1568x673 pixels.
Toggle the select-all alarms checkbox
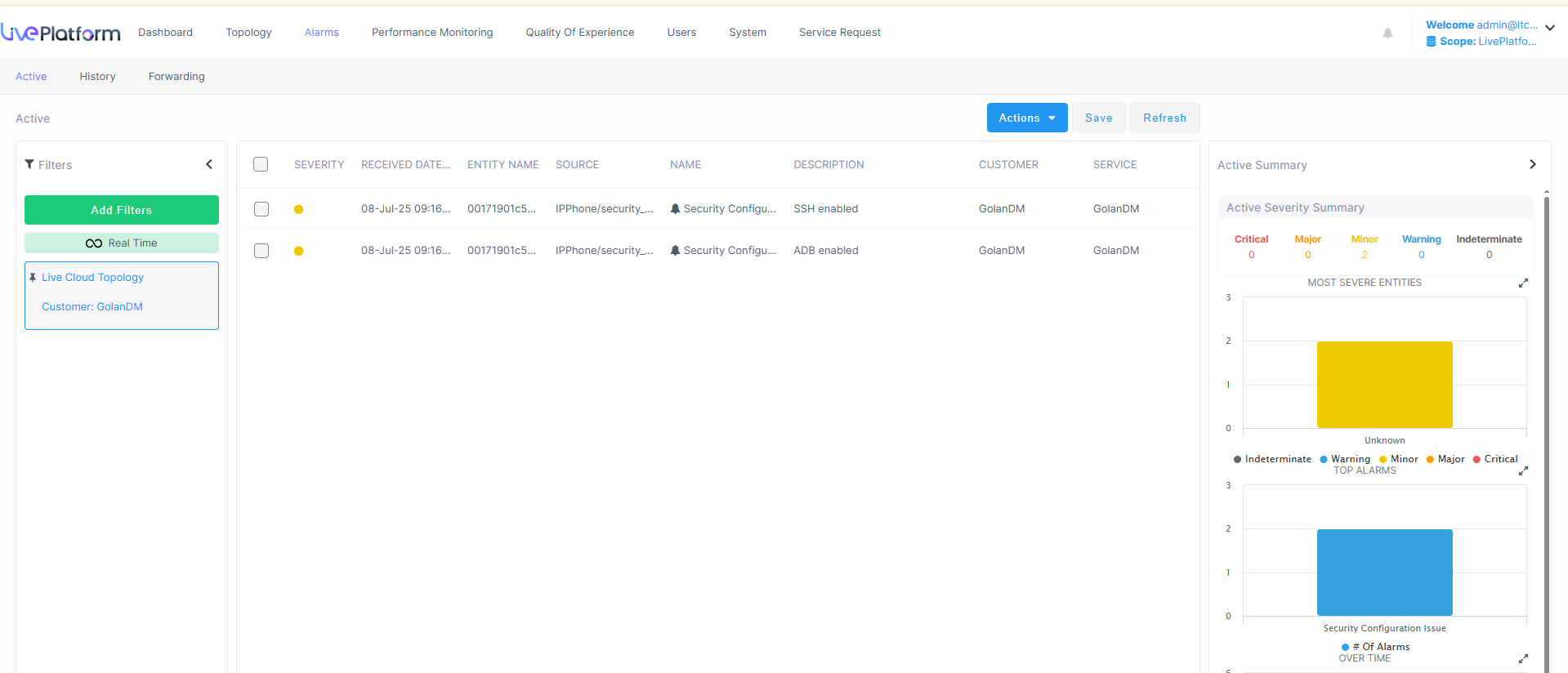[x=261, y=164]
